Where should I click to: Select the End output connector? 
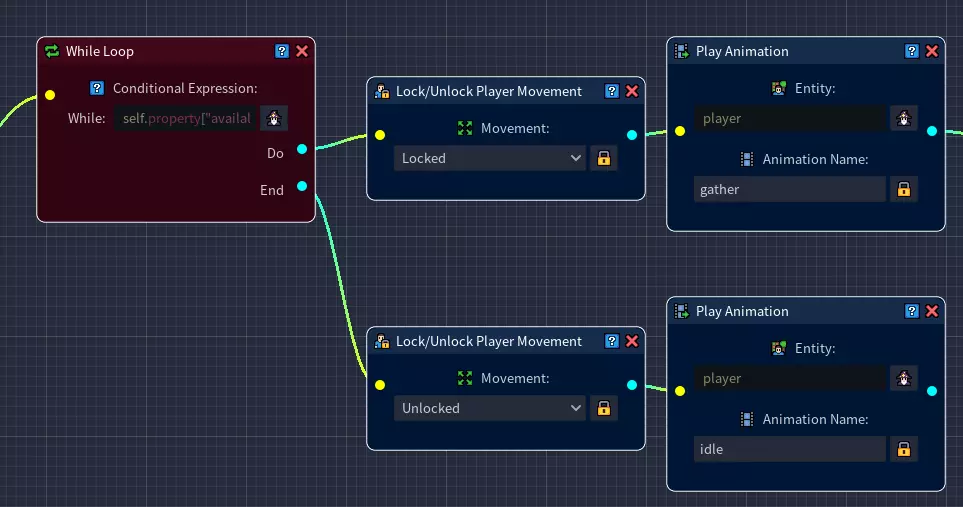(302, 186)
